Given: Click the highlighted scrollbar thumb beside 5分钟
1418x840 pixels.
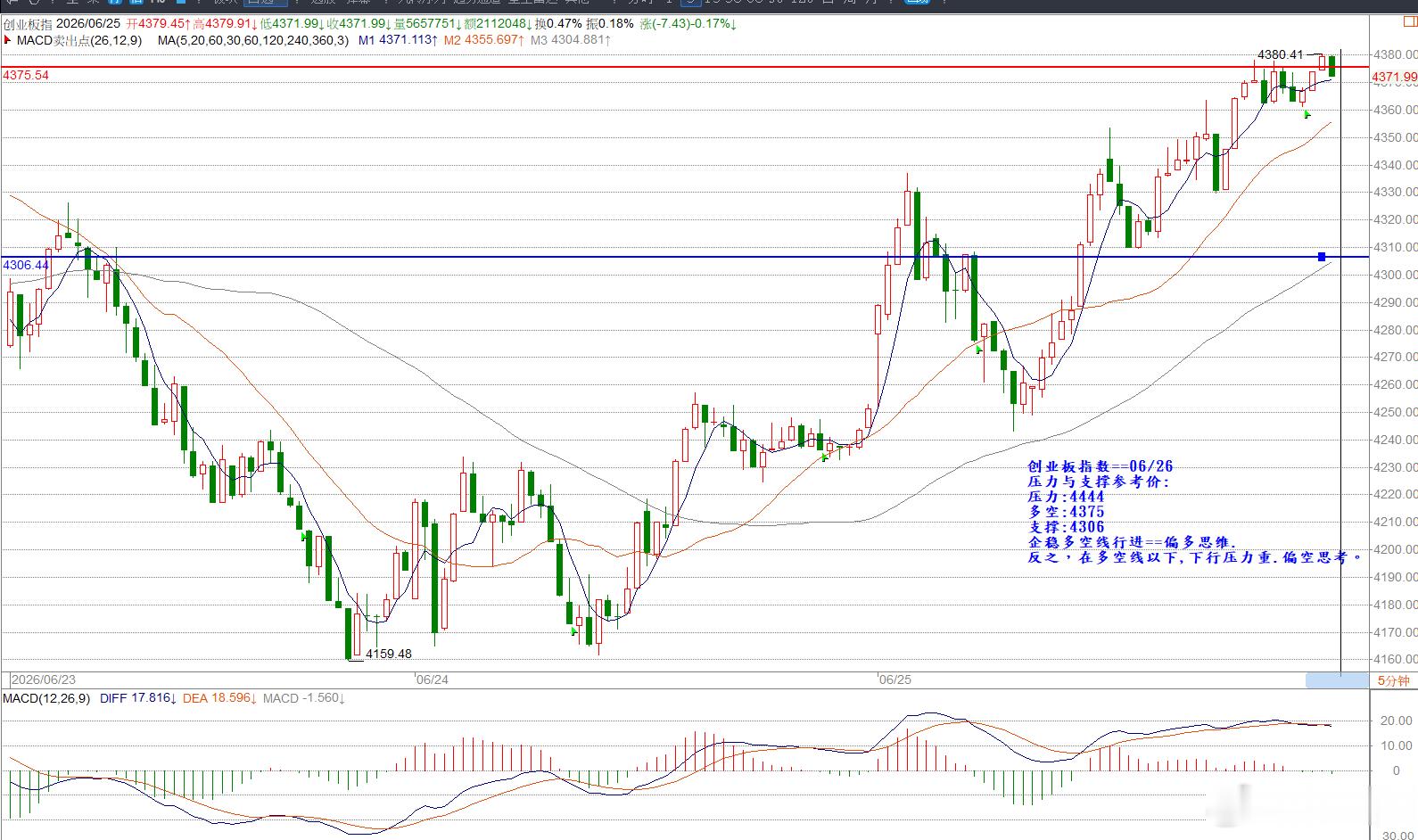Looking at the screenshot, I should pyautogui.click(x=1336, y=680).
